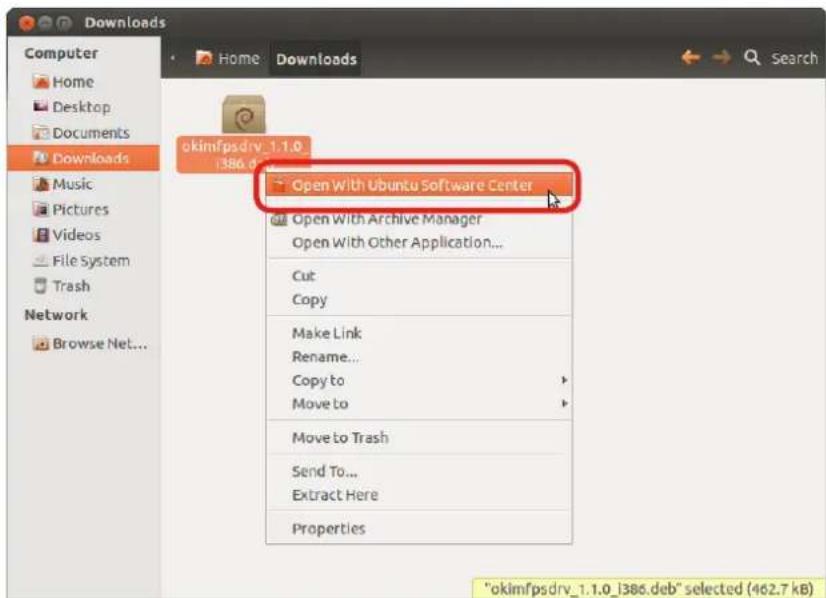Click the okimfpsdrv_1.1.0 file name label
This screenshot has width=826, height=598.
(243, 154)
